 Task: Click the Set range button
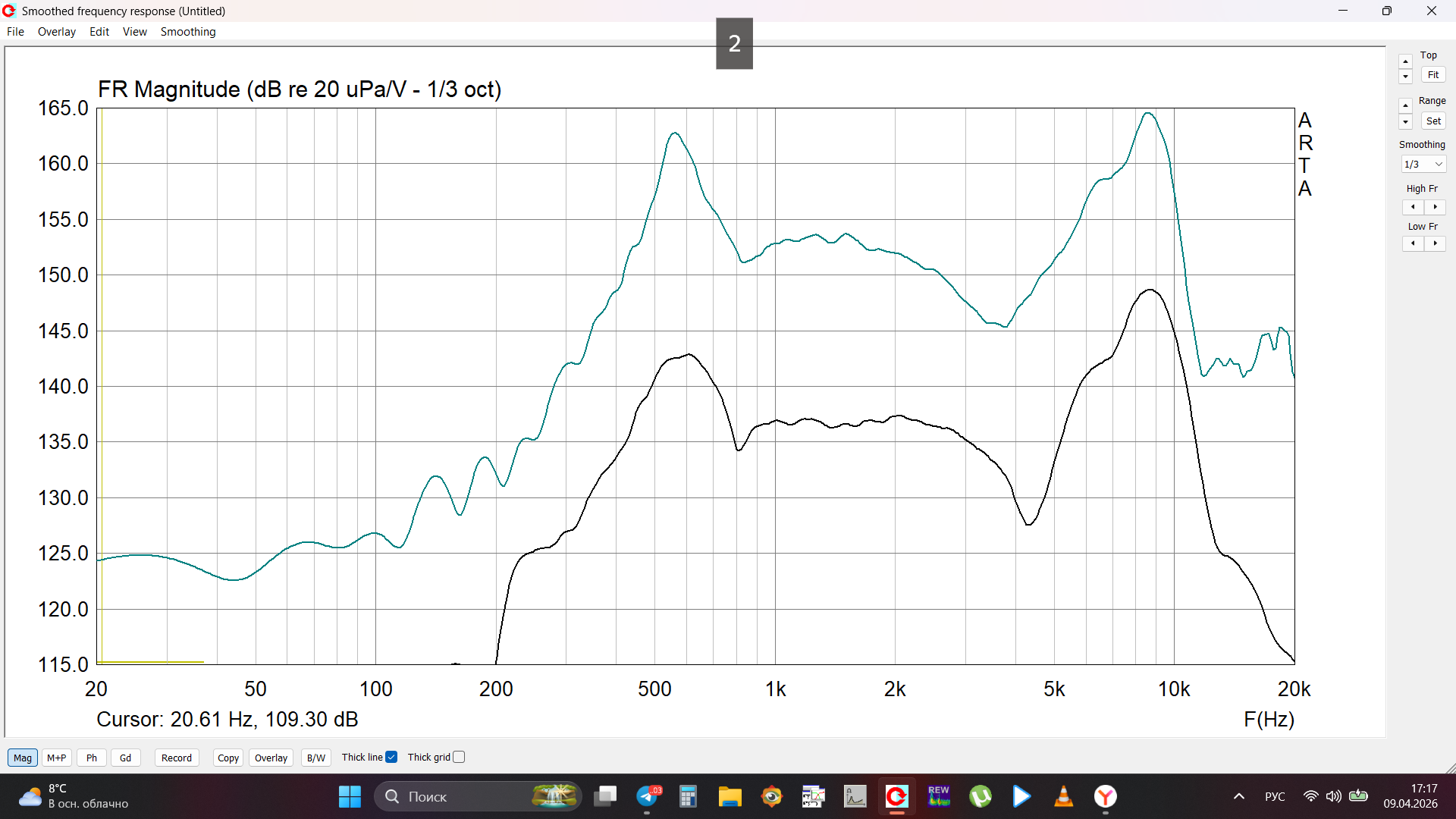pos(1432,121)
